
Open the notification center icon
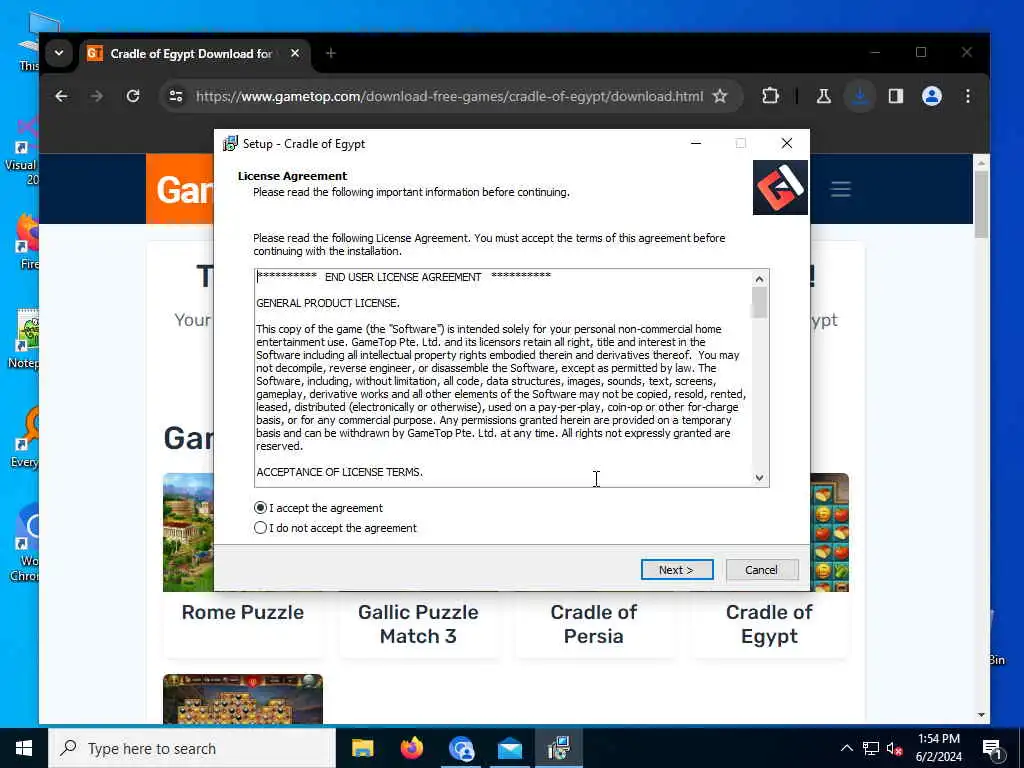click(993, 749)
